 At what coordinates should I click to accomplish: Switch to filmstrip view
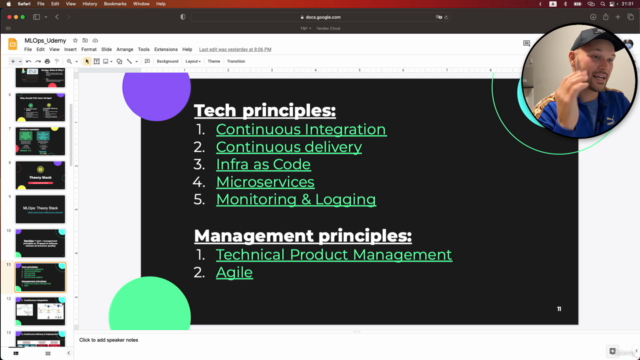point(16,353)
